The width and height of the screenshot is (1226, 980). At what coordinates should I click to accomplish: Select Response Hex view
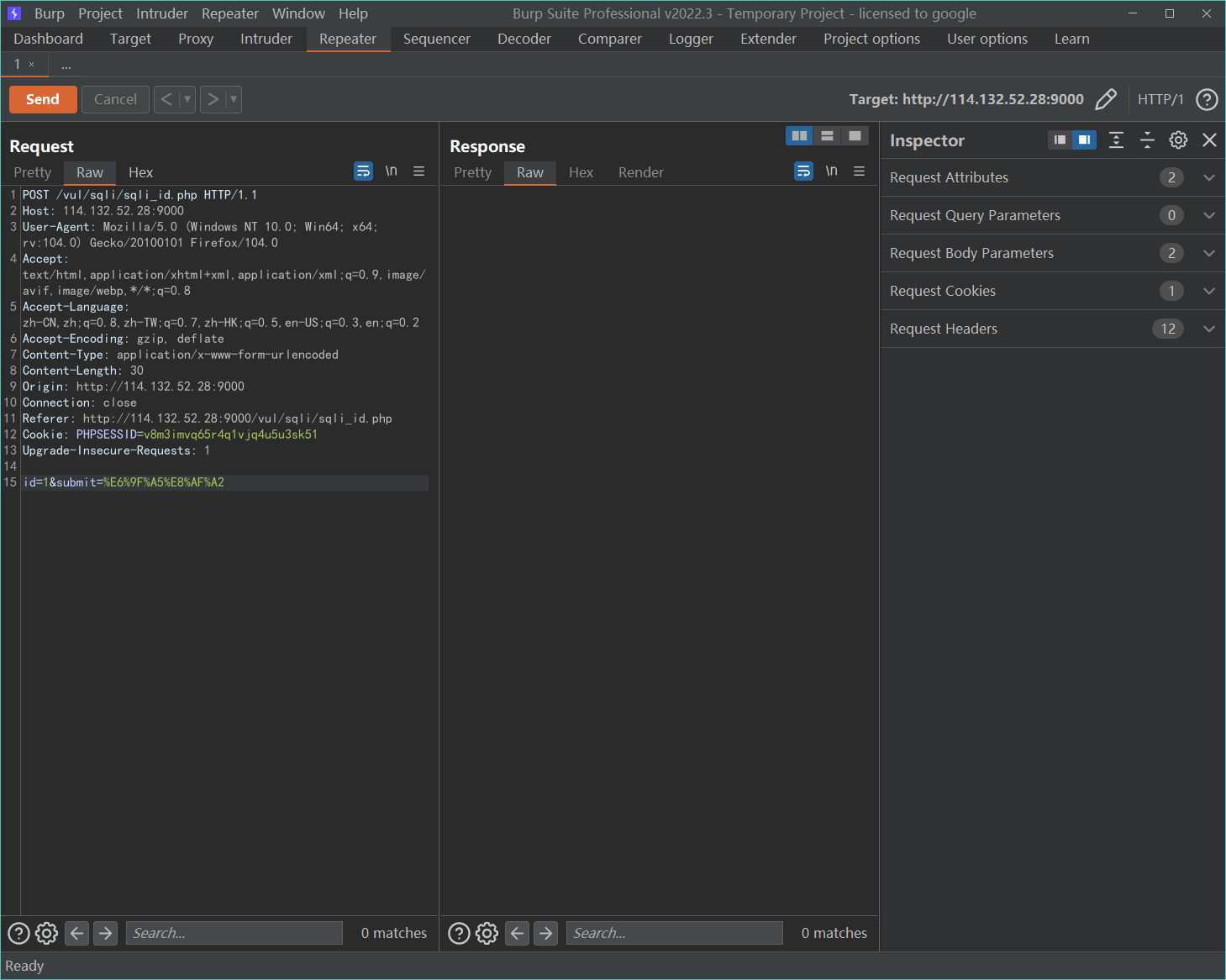[x=581, y=172]
